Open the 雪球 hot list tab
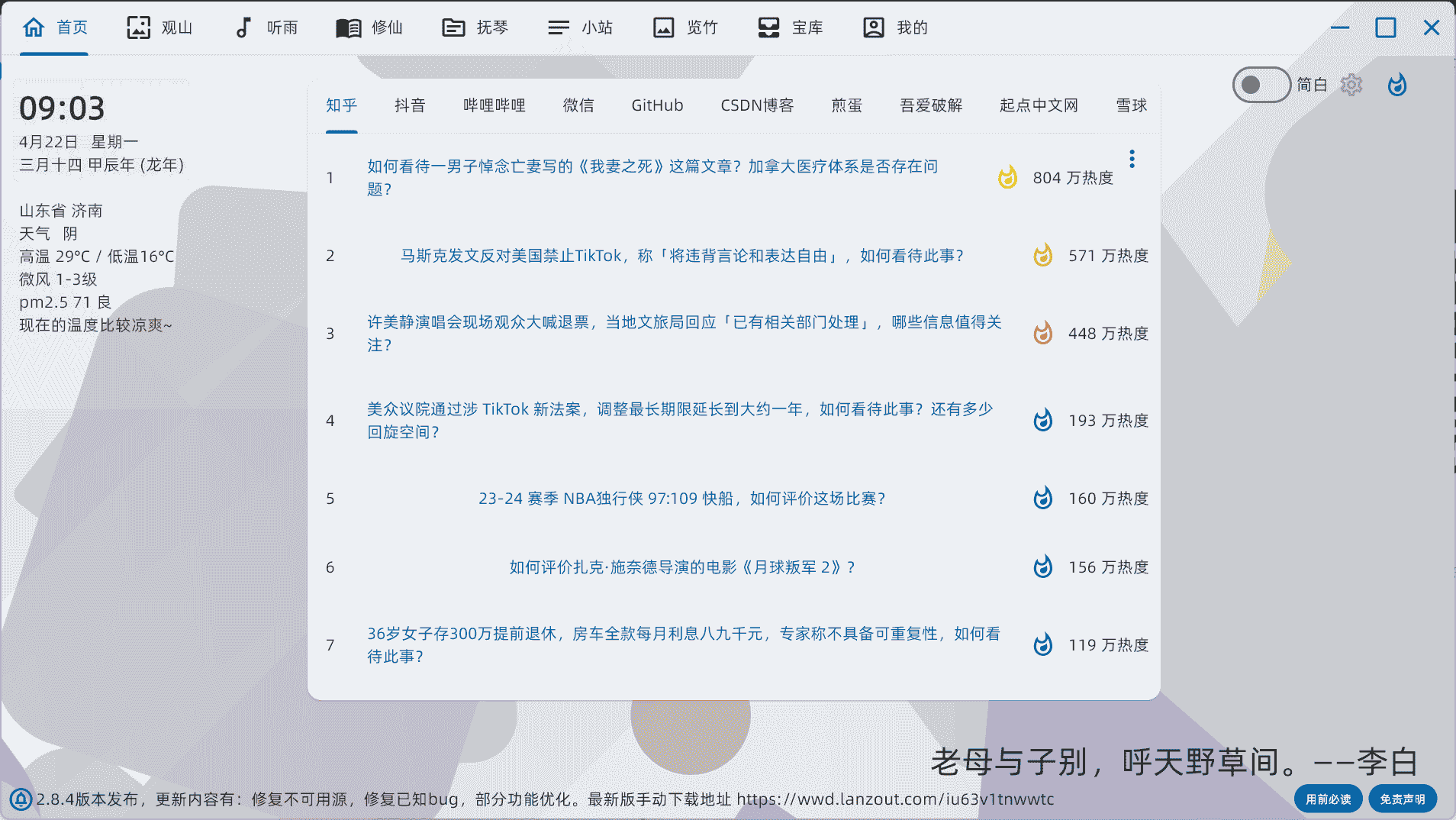Image resolution: width=1456 pixels, height=820 pixels. pos(1131,105)
